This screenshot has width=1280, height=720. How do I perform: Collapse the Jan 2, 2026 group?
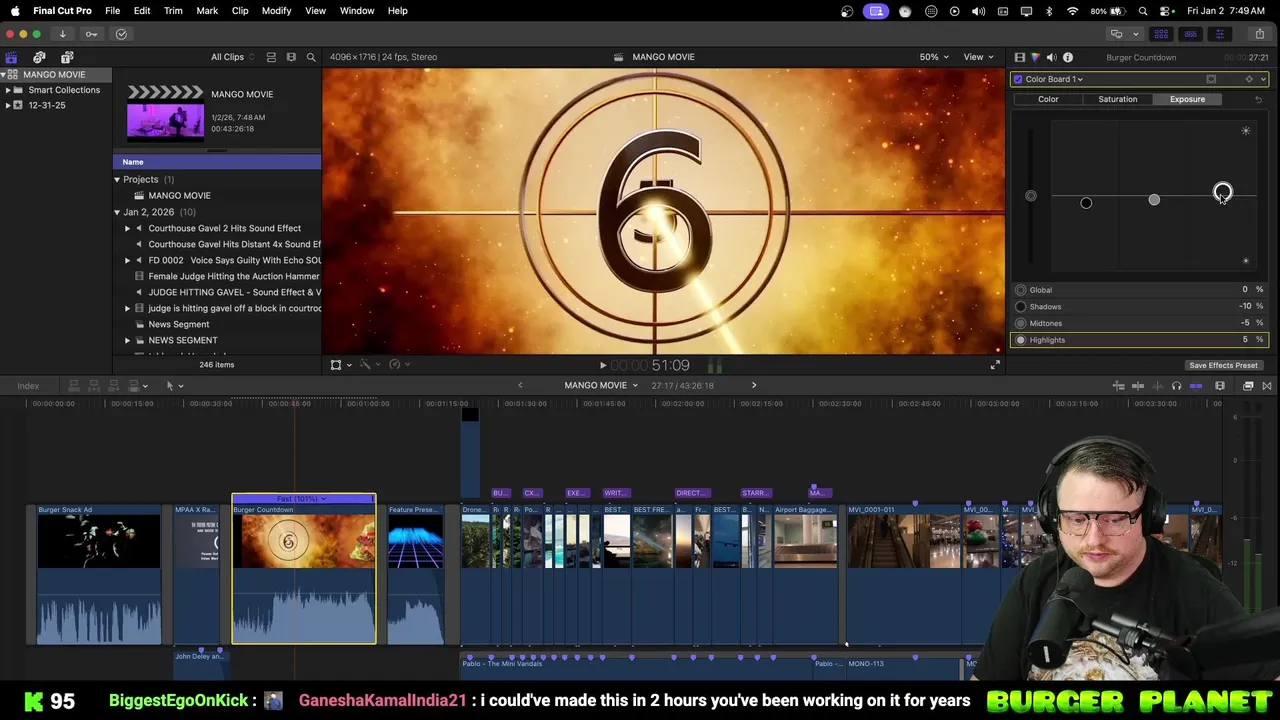tap(117, 212)
